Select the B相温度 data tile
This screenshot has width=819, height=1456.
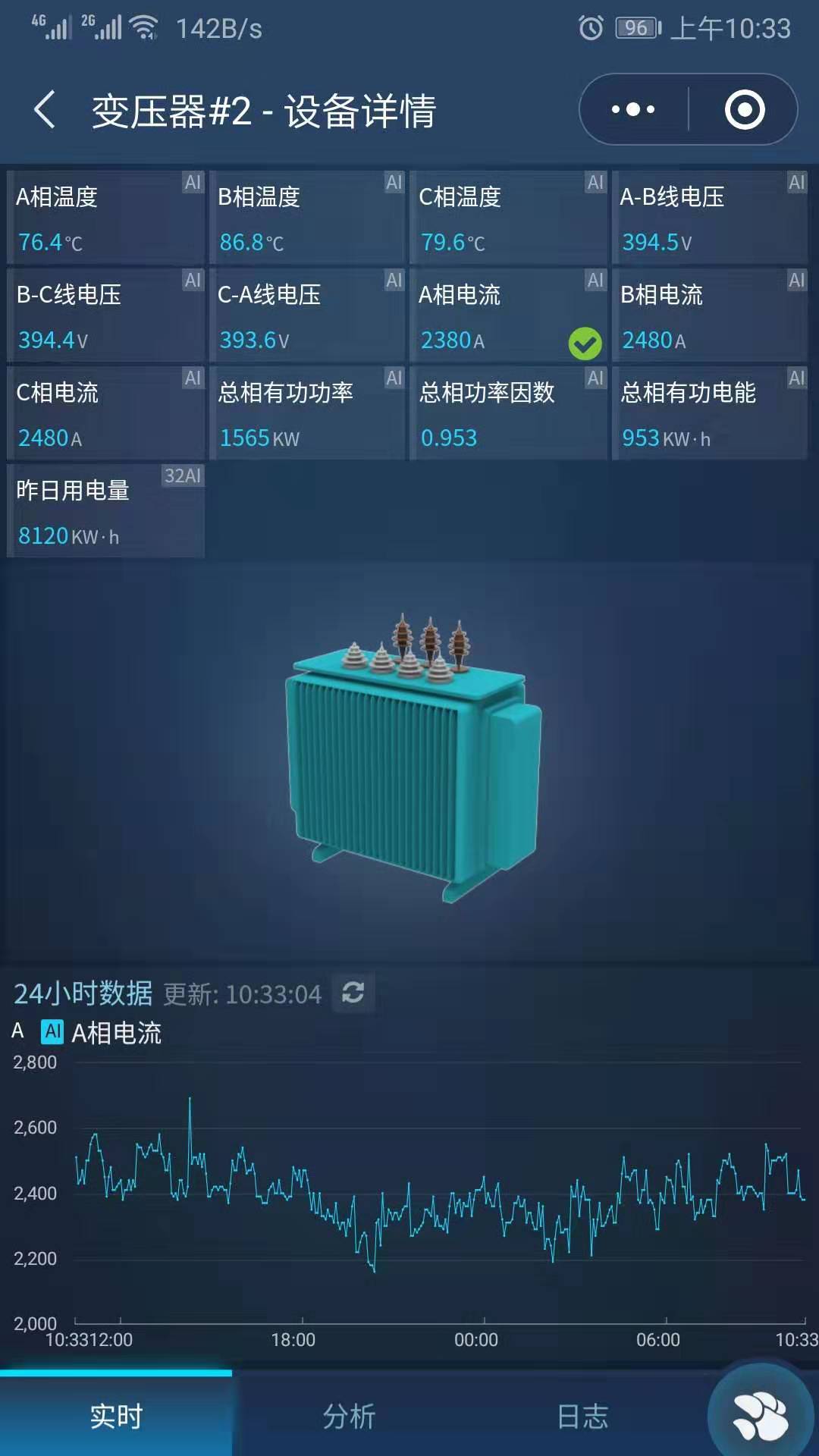tap(306, 218)
